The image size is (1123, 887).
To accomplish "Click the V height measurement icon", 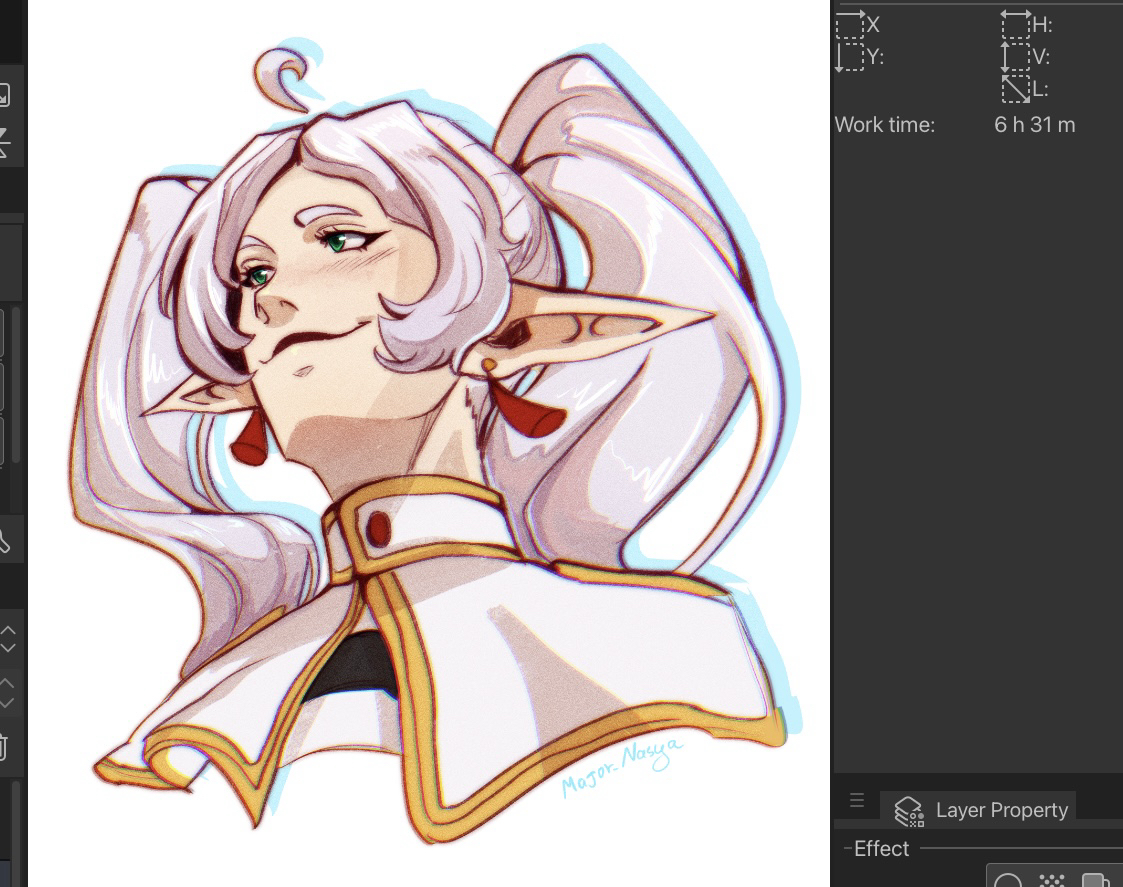I will coord(1015,57).
